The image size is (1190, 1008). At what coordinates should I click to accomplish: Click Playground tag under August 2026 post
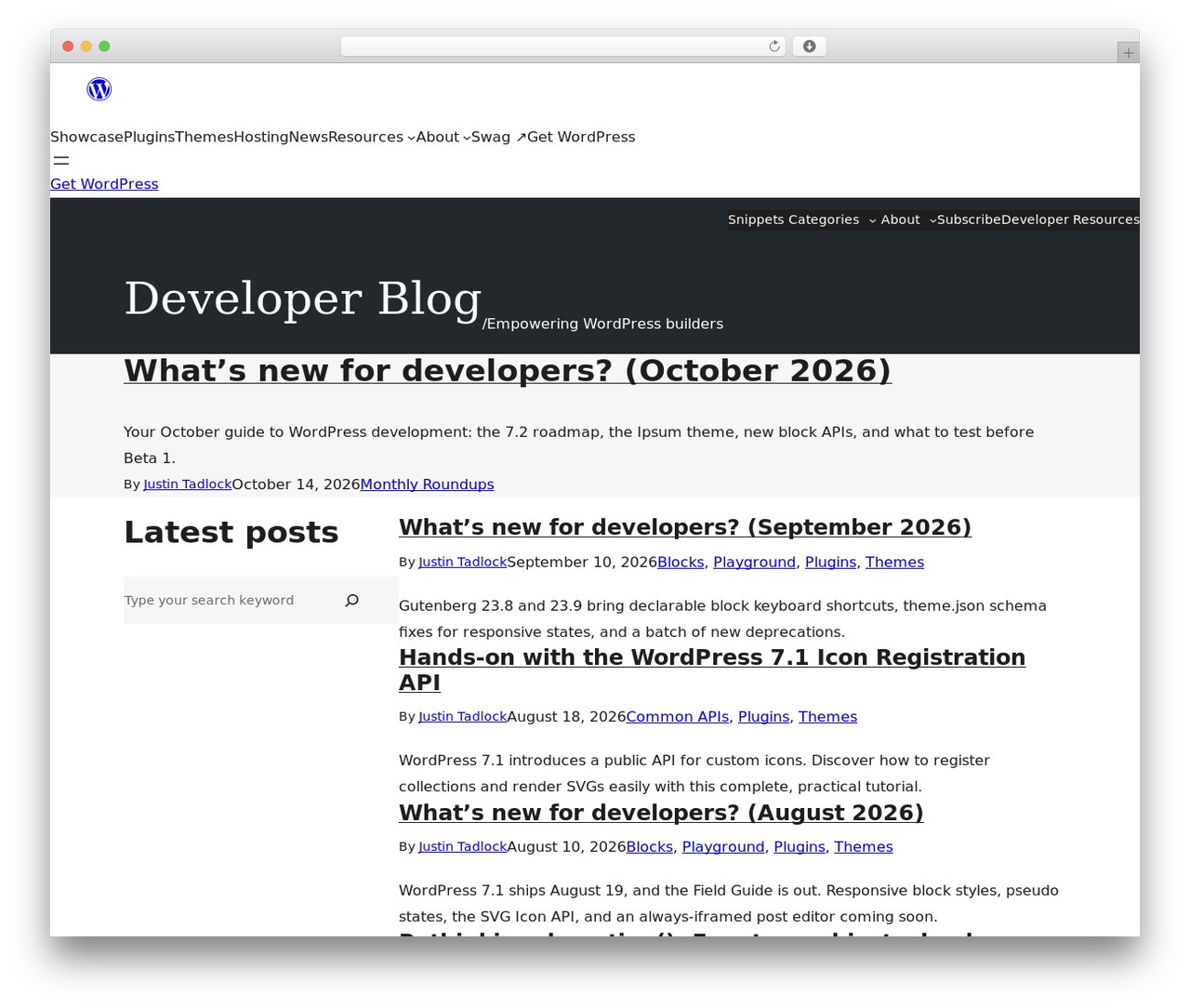point(723,847)
